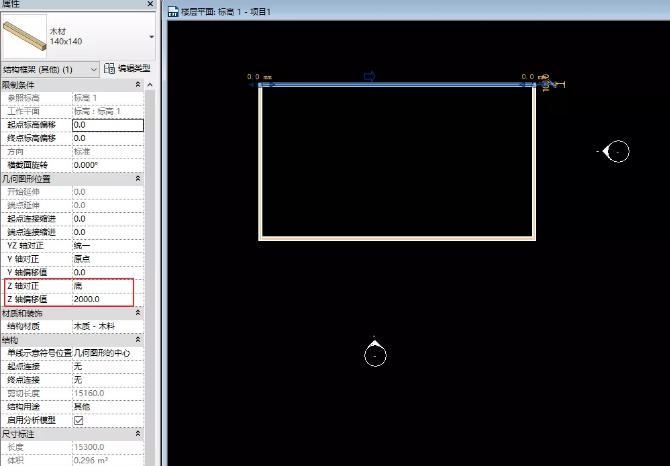670x466 pixels.
Task: Click the 结构材质 value 木质 - 木料
Action: [x=108, y=326]
